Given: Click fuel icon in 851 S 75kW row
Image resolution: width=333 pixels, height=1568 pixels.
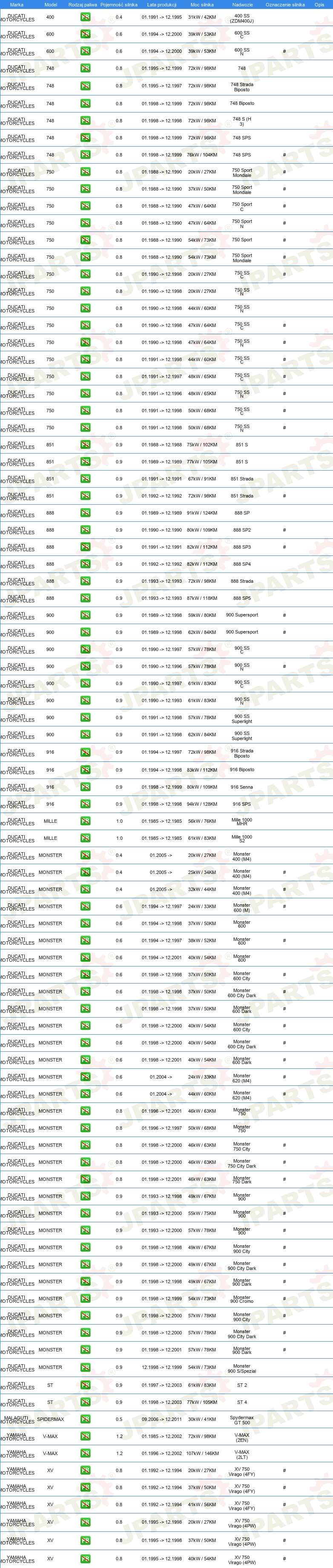Looking at the screenshot, I should click(x=85, y=444).
